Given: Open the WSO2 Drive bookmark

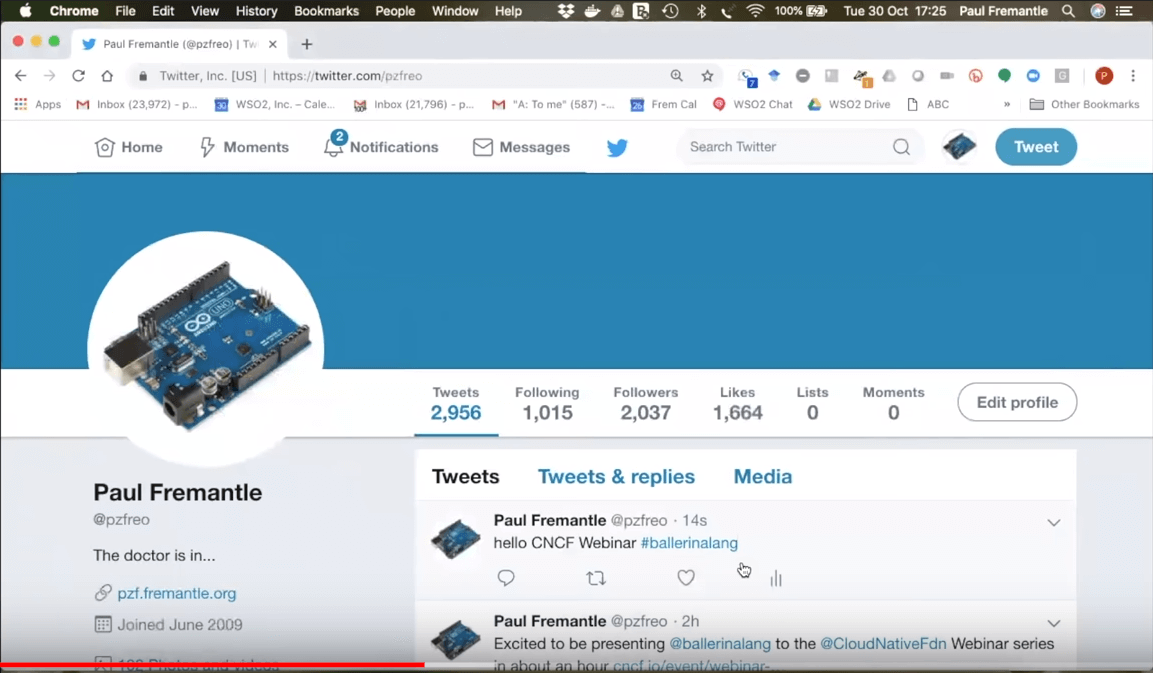Looking at the screenshot, I should (849, 104).
